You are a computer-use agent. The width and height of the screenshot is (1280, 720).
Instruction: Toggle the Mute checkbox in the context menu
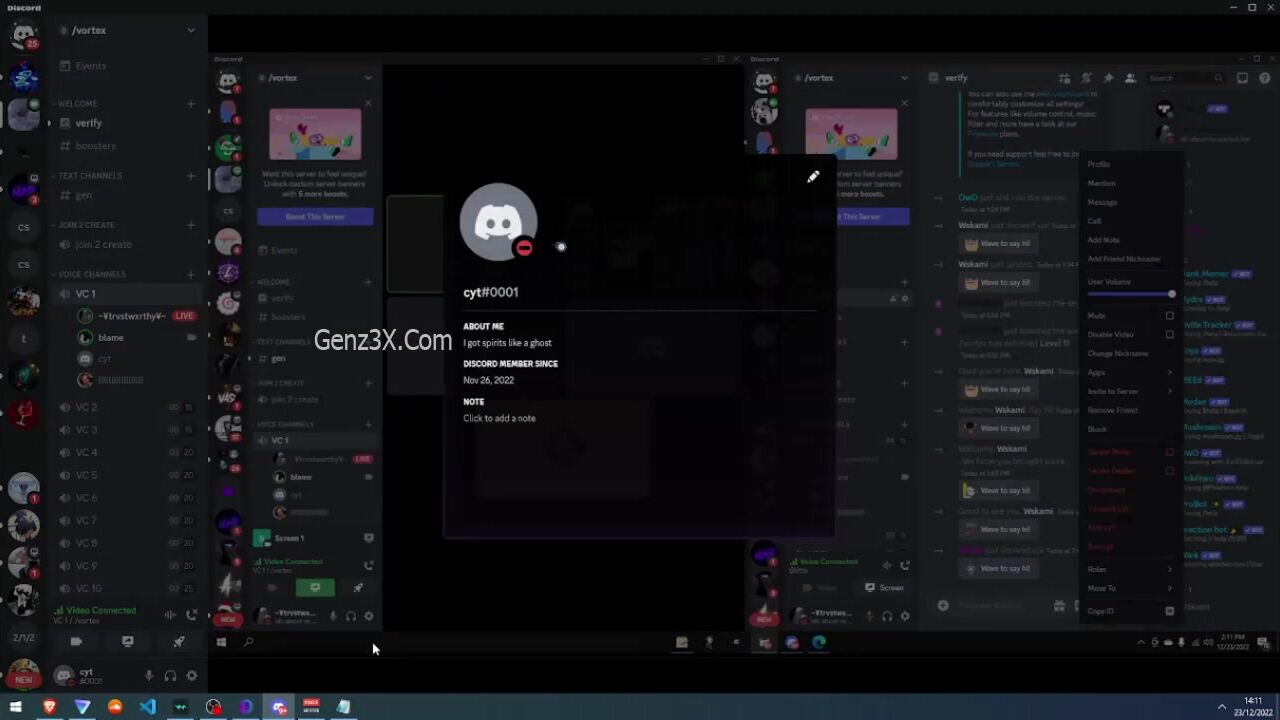click(1170, 316)
